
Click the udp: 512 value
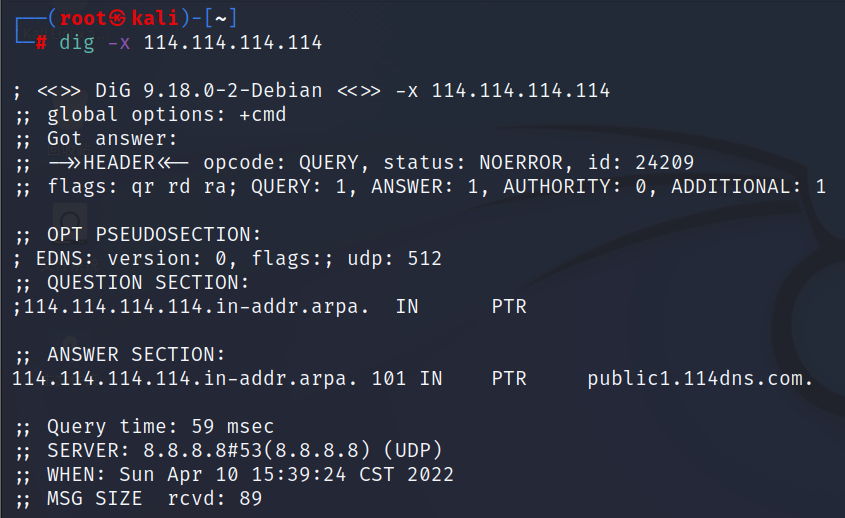[x=394, y=259]
